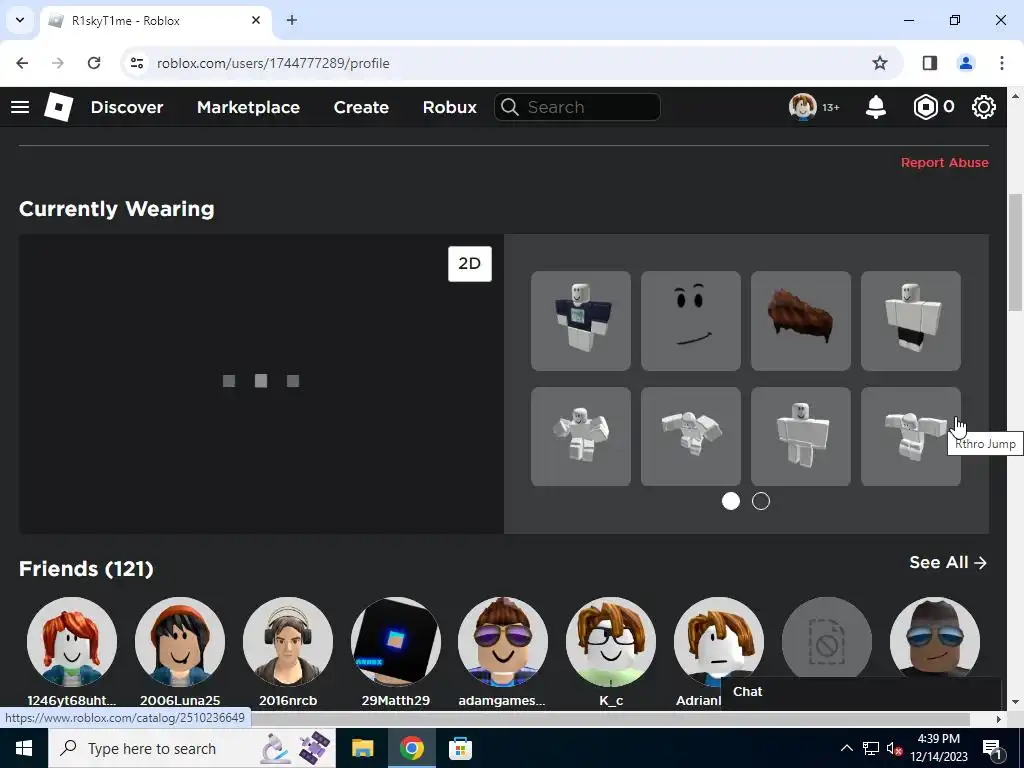Open own avatar profile in header
This screenshot has width=1024, height=768.
pos(803,106)
